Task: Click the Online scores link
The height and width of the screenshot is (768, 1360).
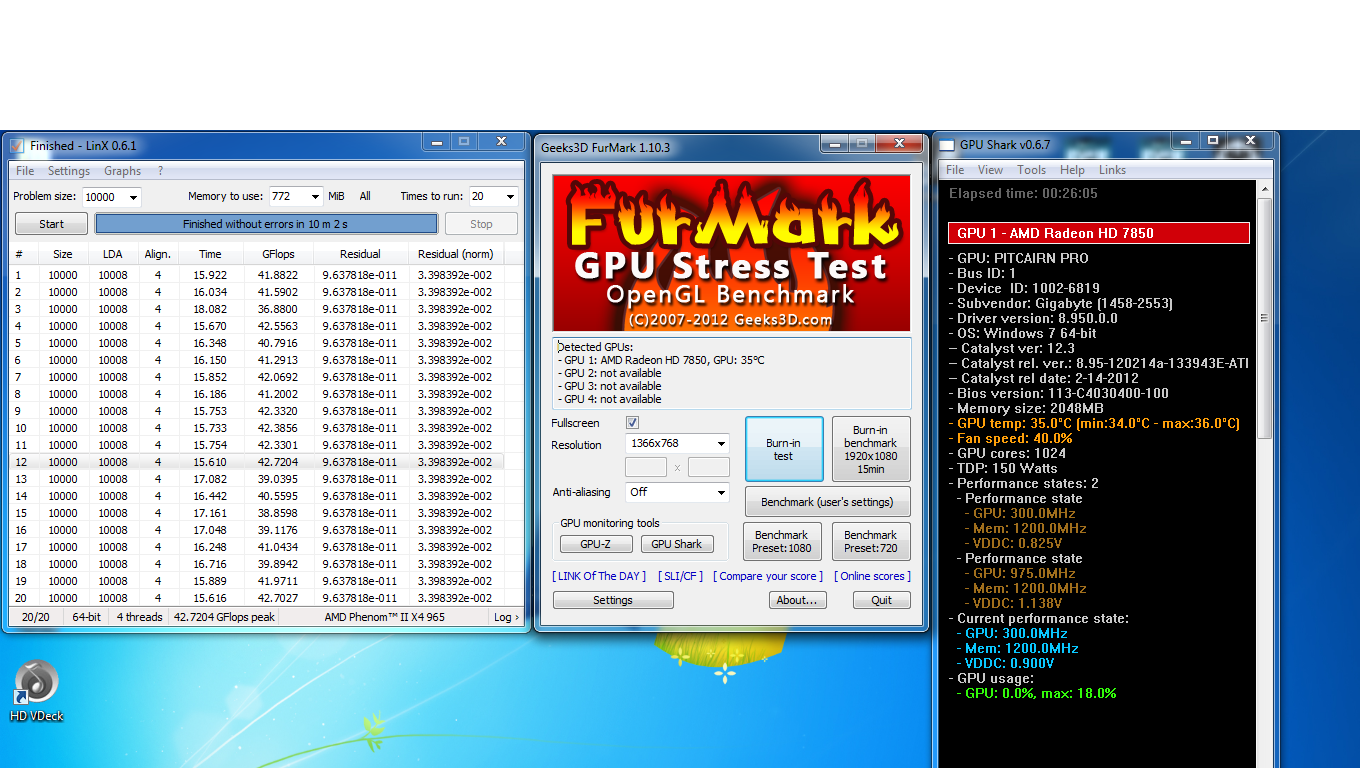Action: tap(872, 576)
